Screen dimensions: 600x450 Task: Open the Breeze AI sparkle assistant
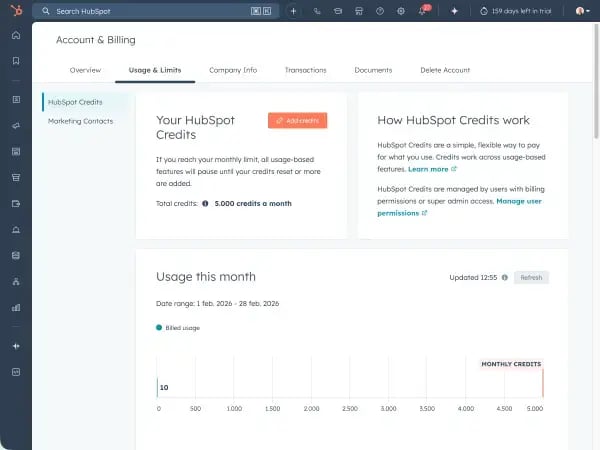pyautogui.click(x=454, y=11)
